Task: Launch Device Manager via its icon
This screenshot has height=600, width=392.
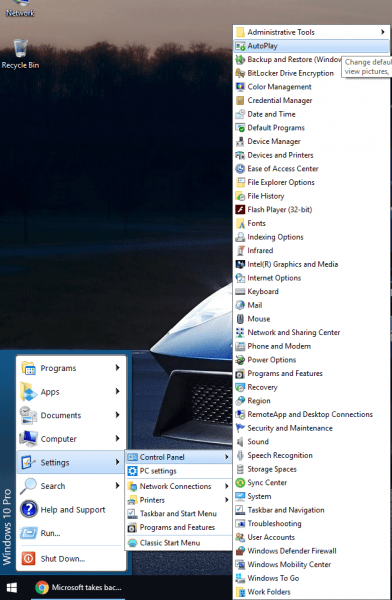Action: (x=240, y=142)
